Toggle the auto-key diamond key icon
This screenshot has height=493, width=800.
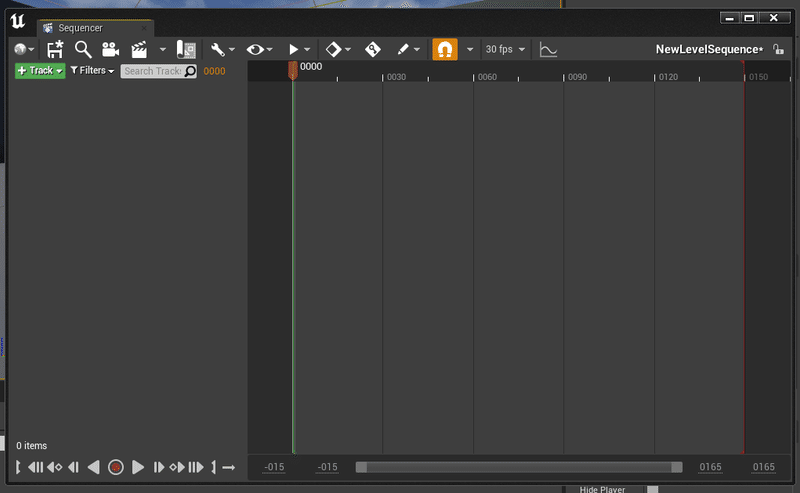[x=372, y=50]
